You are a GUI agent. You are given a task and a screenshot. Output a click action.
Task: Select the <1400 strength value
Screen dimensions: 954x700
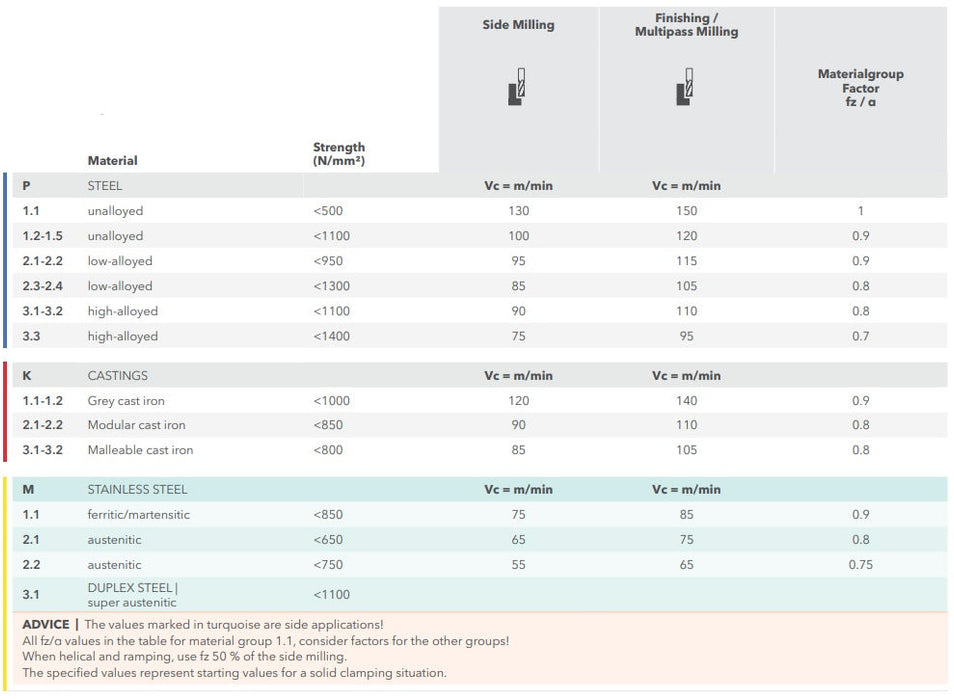click(331, 336)
